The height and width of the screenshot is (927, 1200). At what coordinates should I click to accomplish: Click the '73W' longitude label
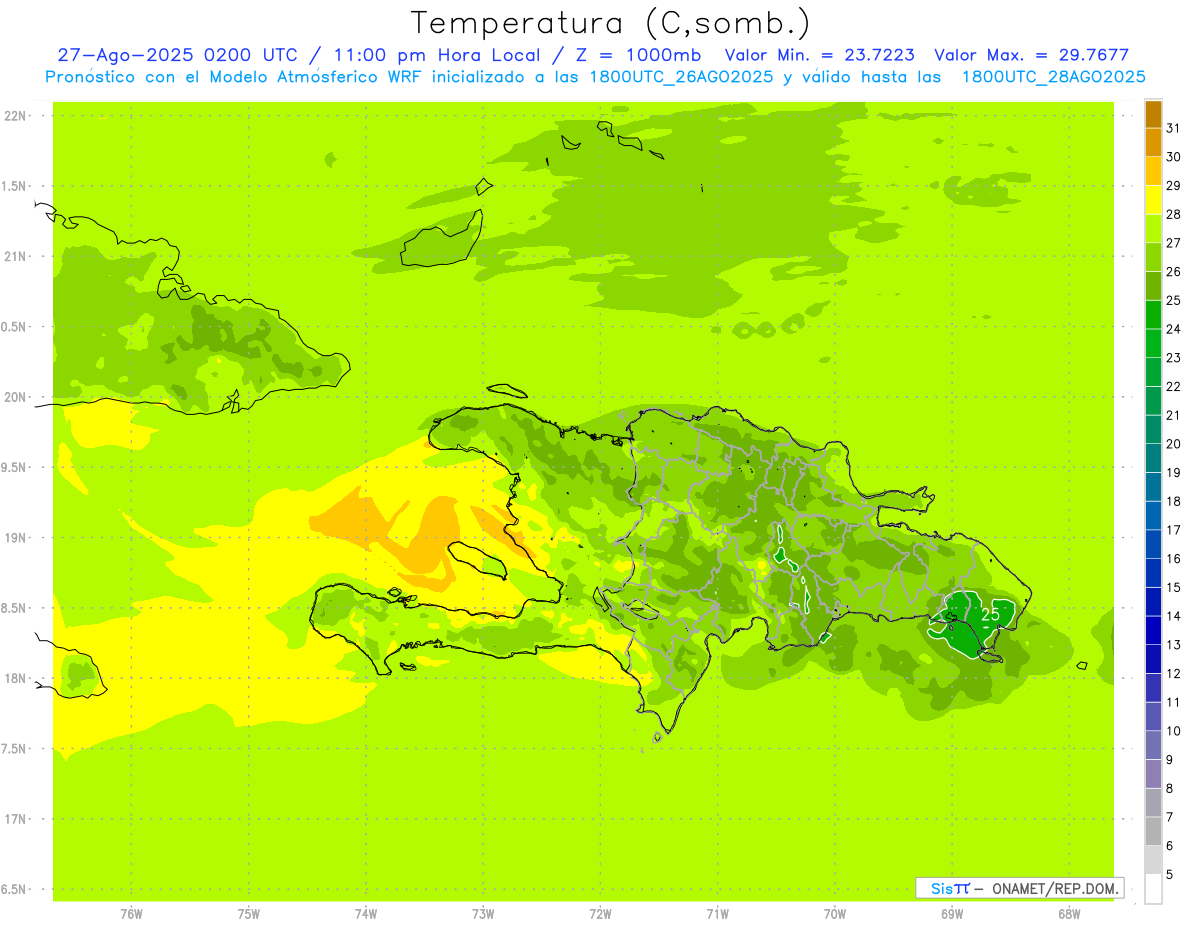(483, 914)
